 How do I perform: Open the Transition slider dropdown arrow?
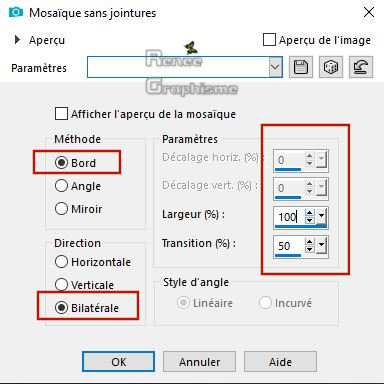point(321,245)
